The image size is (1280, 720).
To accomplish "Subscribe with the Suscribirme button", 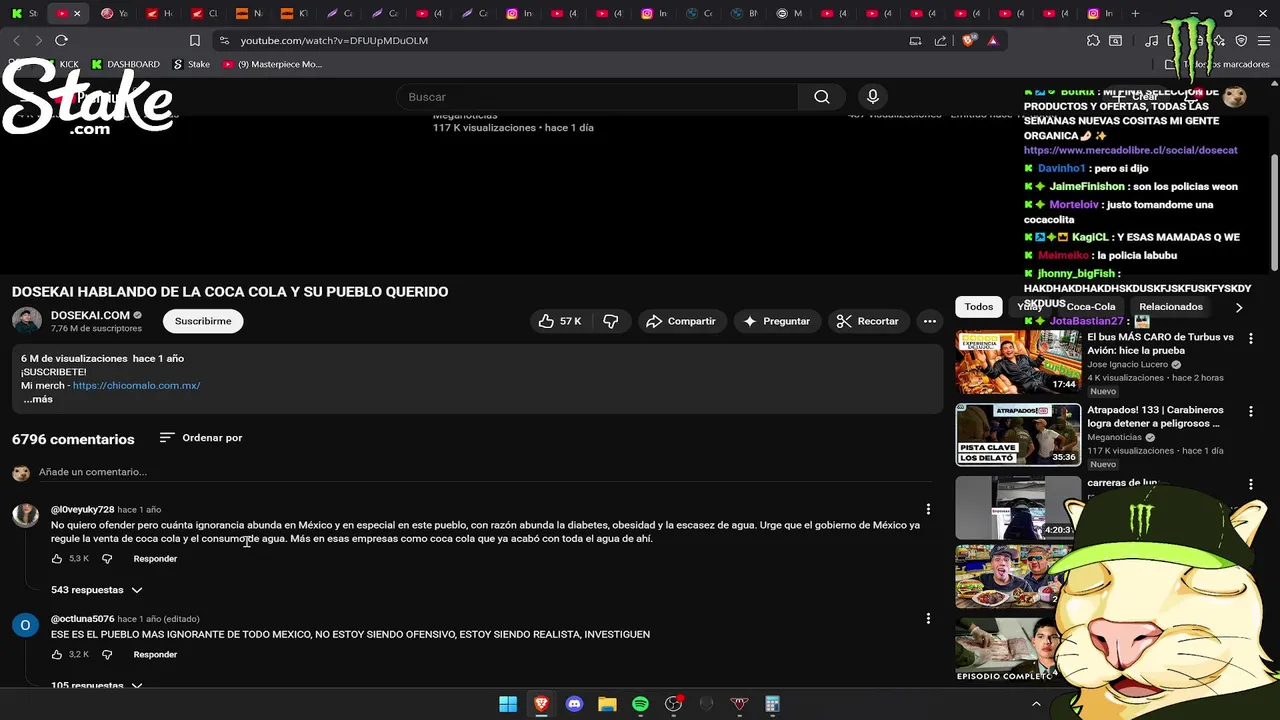I will pyautogui.click(x=203, y=321).
